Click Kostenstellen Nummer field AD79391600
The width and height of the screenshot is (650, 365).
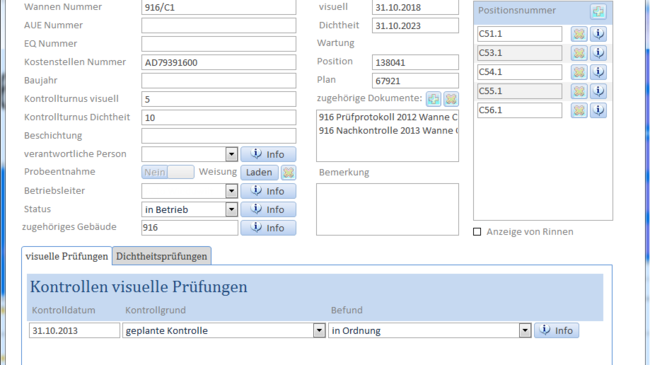click(x=218, y=62)
